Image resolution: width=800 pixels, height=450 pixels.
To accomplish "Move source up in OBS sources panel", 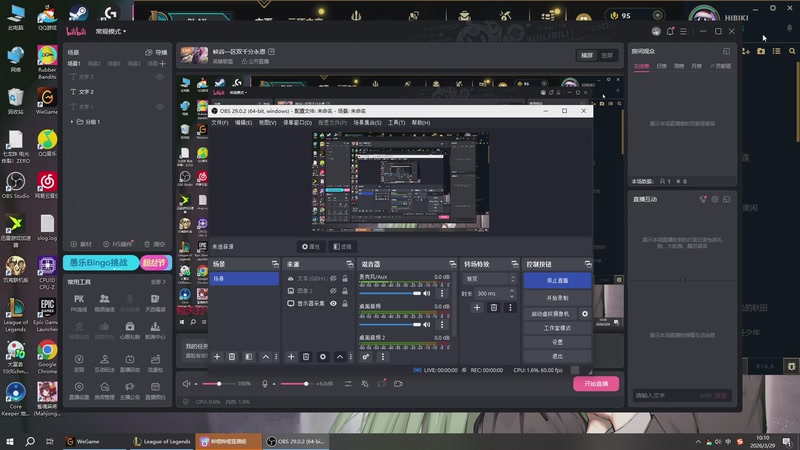I will [340, 357].
